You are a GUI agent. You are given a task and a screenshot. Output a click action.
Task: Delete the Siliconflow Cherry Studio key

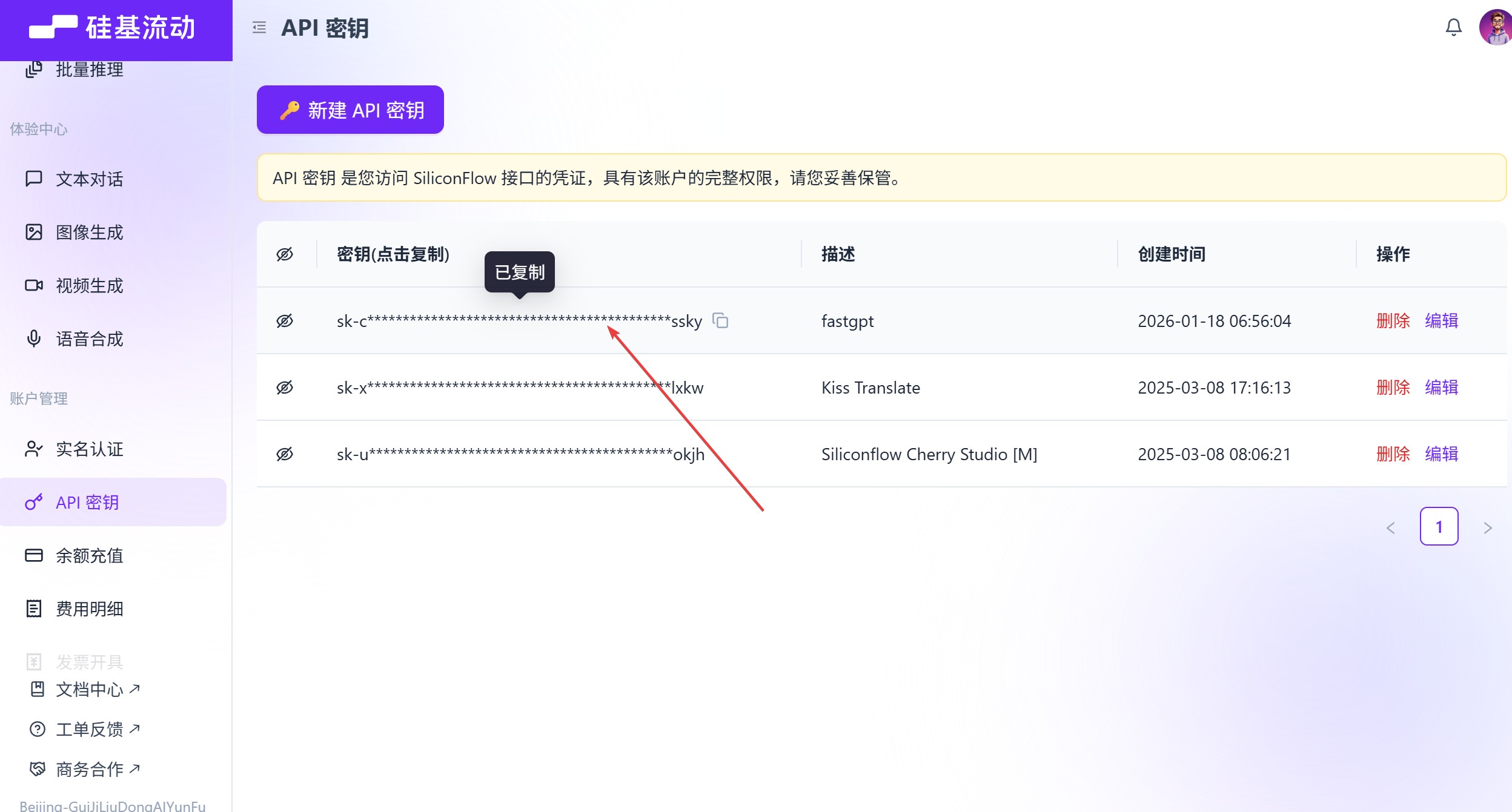1393,454
